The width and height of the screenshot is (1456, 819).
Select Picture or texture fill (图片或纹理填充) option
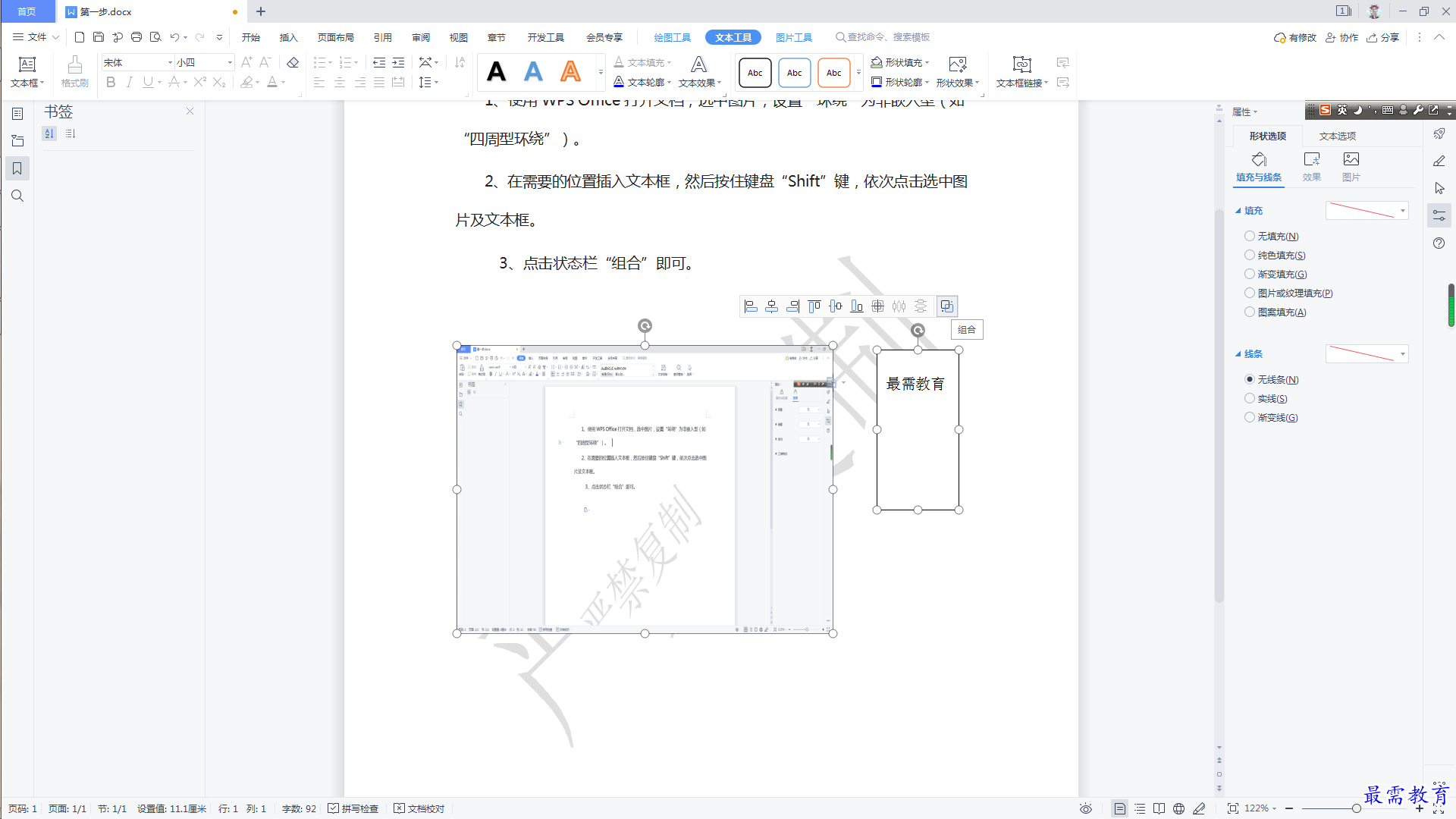1250,293
